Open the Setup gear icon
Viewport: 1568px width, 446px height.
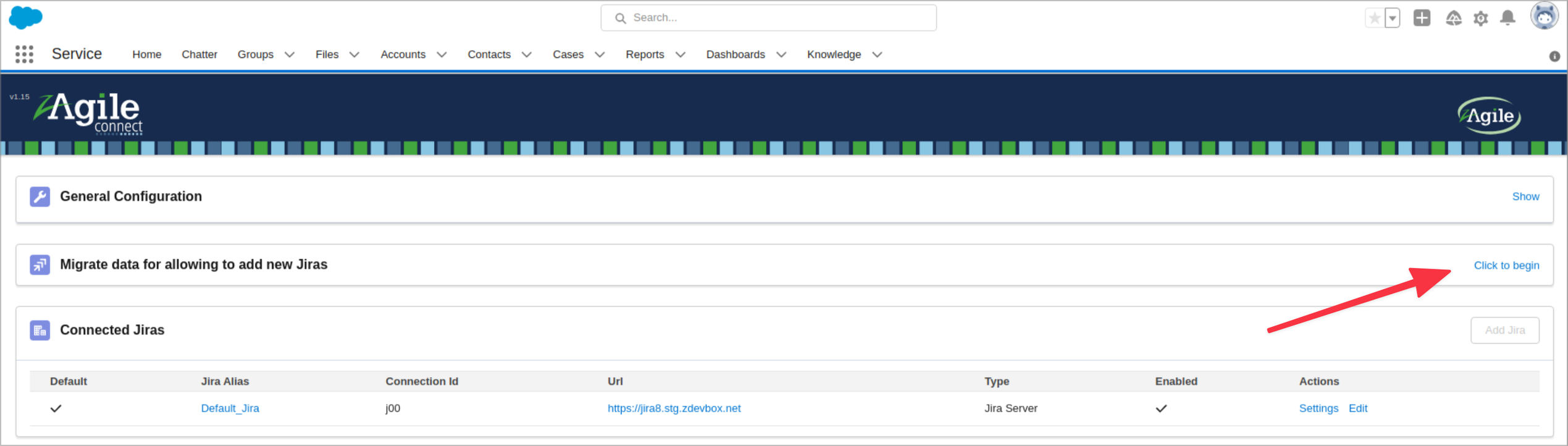(x=1480, y=19)
